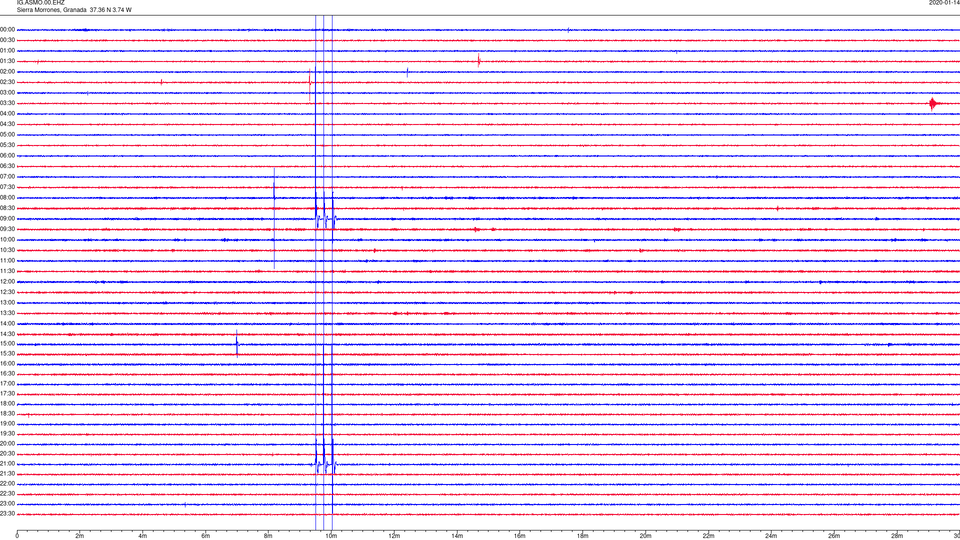
Task: Select the 6m axis tick label
Action: pos(206,536)
